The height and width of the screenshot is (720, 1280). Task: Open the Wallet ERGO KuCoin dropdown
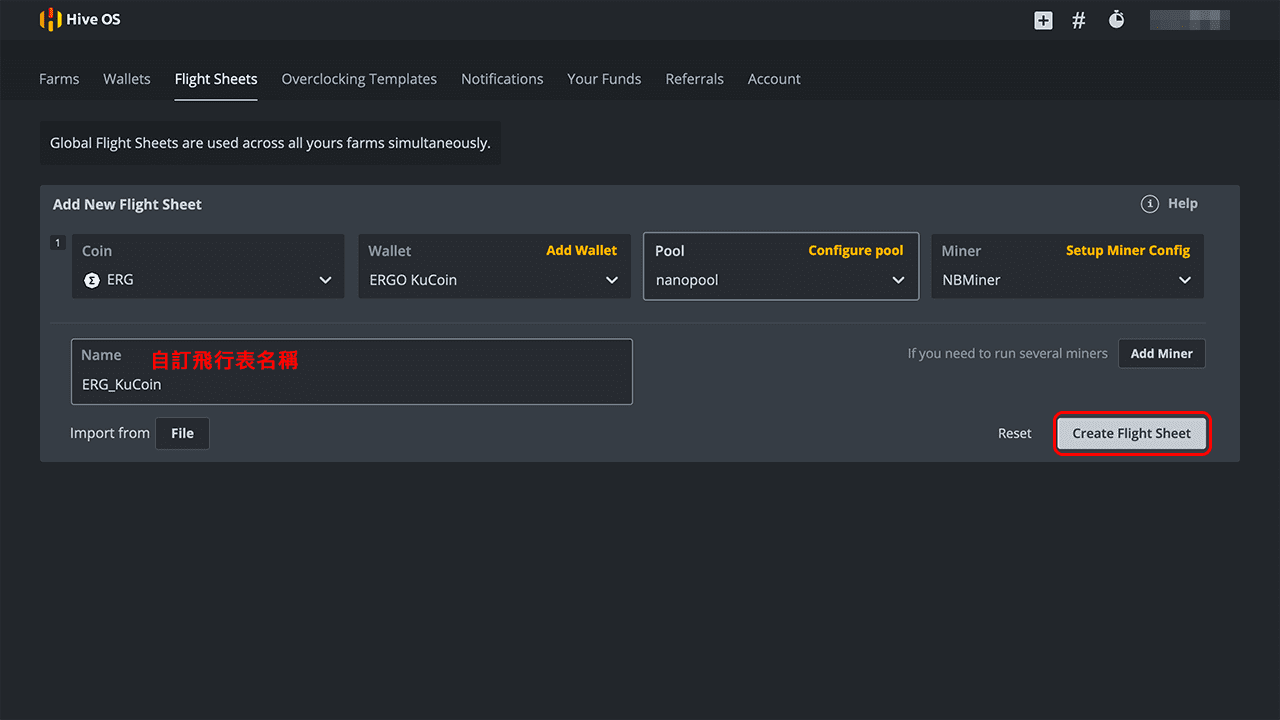click(x=611, y=281)
